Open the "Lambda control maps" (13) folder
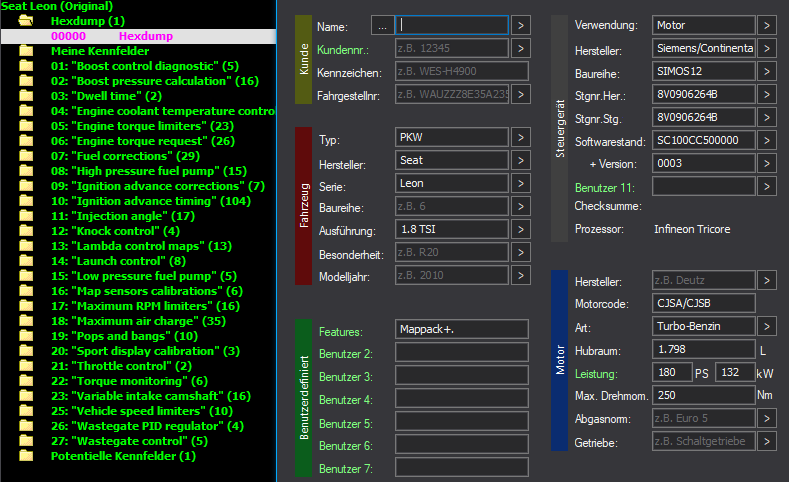This screenshot has width=789, height=482. coord(141,246)
